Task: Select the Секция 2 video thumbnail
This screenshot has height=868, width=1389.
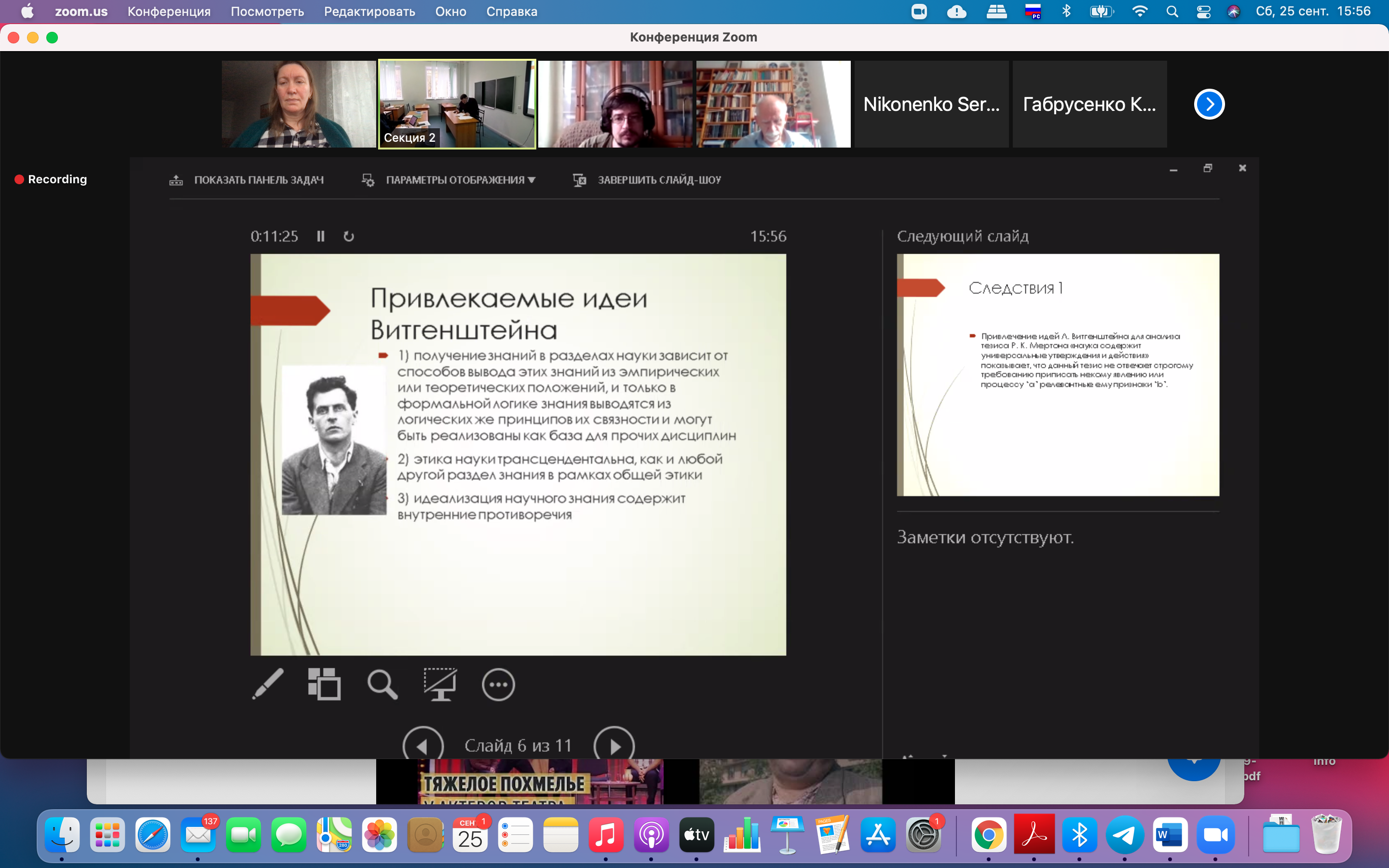Action: point(457,104)
